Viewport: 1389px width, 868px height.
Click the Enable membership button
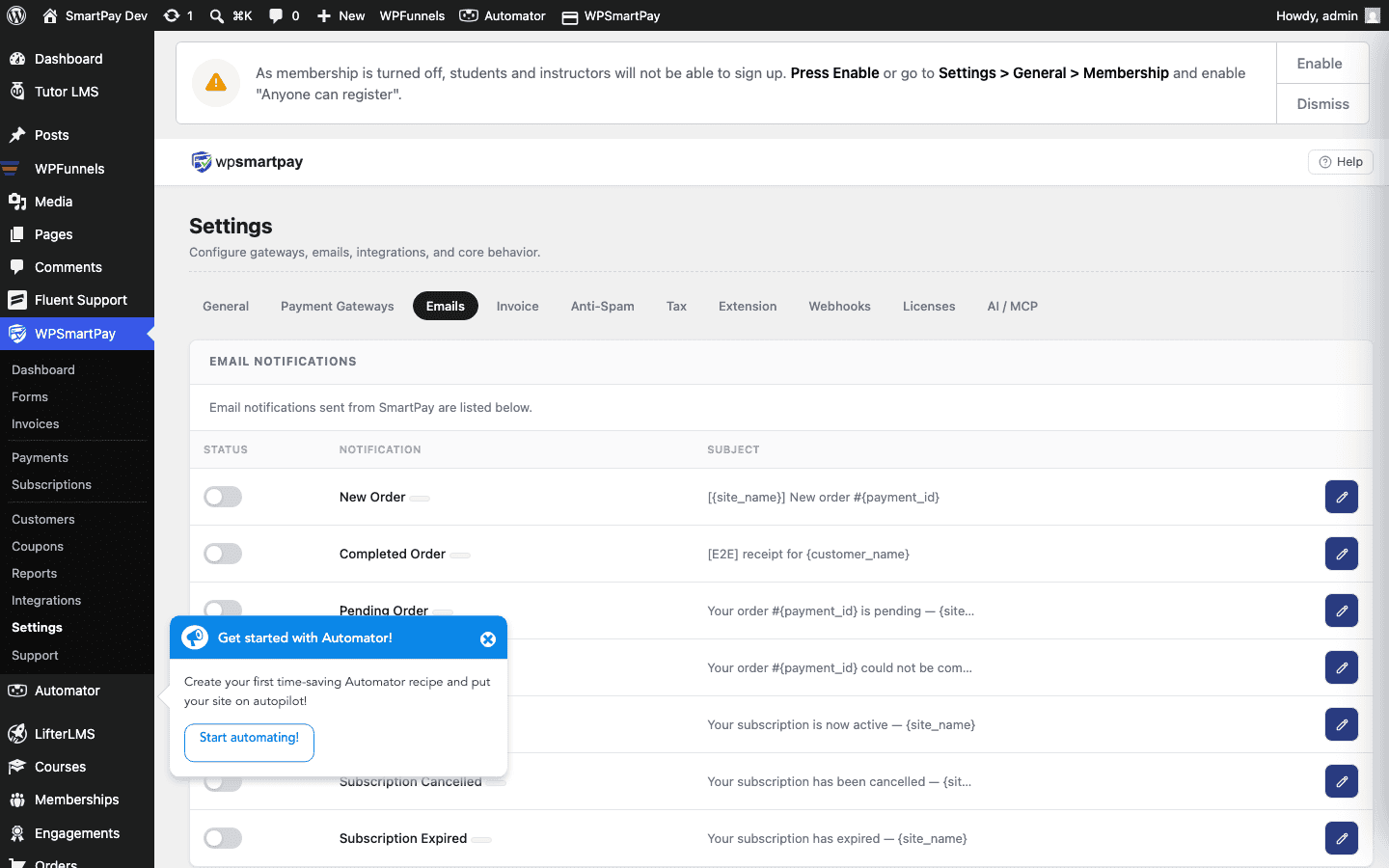pyautogui.click(x=1322, y=63)
